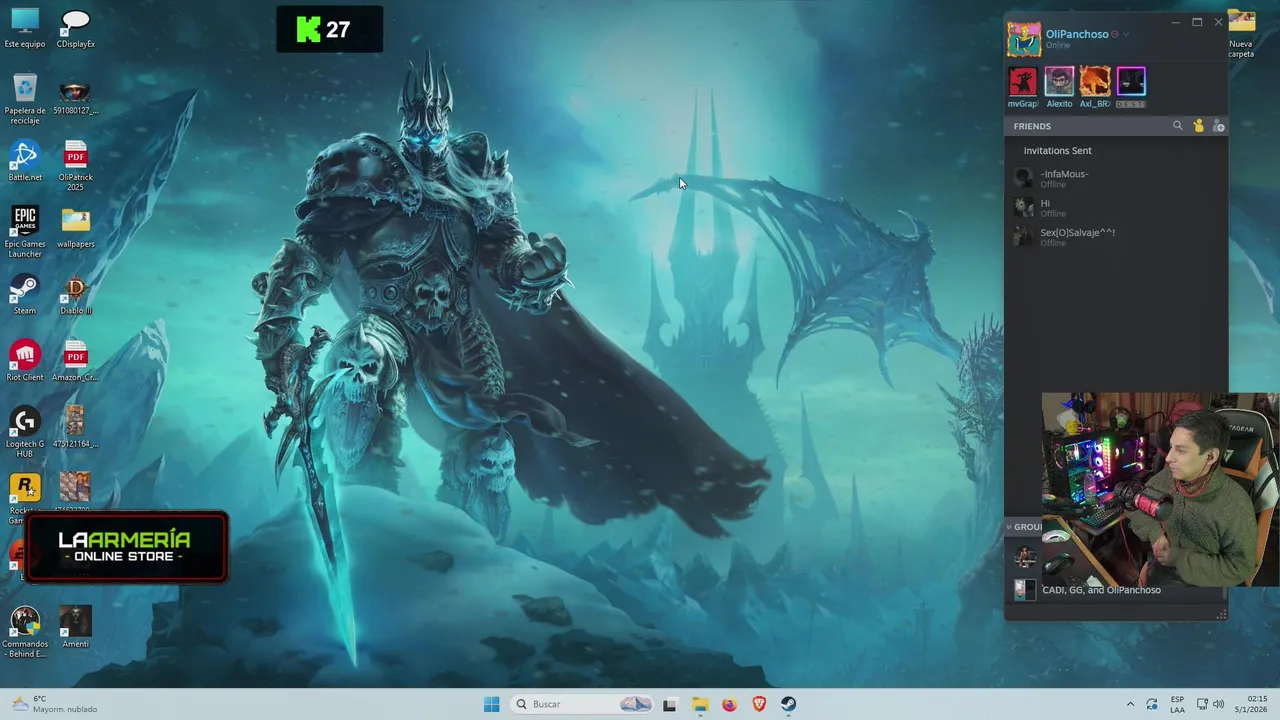Click the Add a Friend icon
This screenshot has height=720, width=1280.
pos(1218,126)
